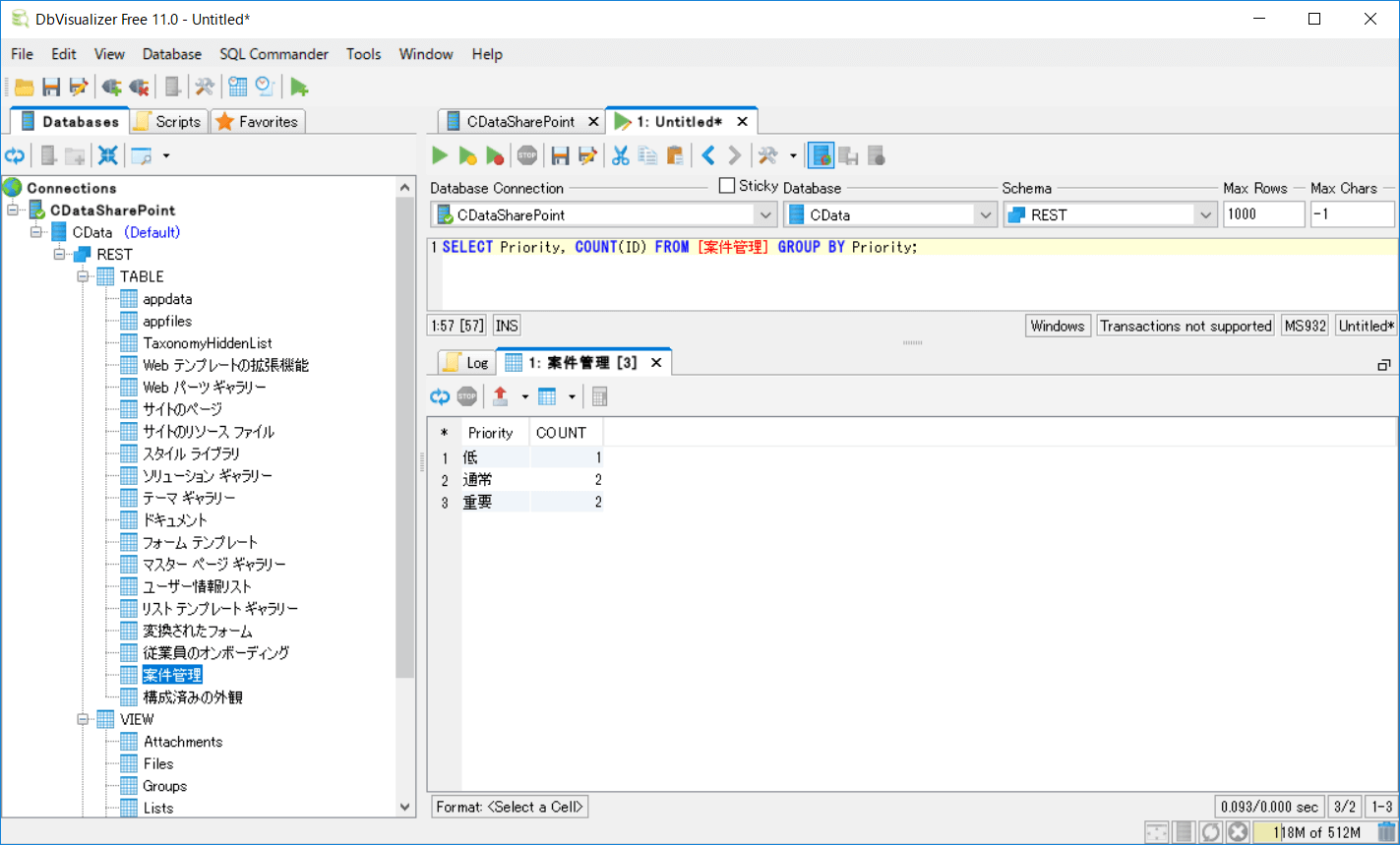Click the scissors Cut icon in SQL editor
The image size is (1400, 845).
(621, 155)
